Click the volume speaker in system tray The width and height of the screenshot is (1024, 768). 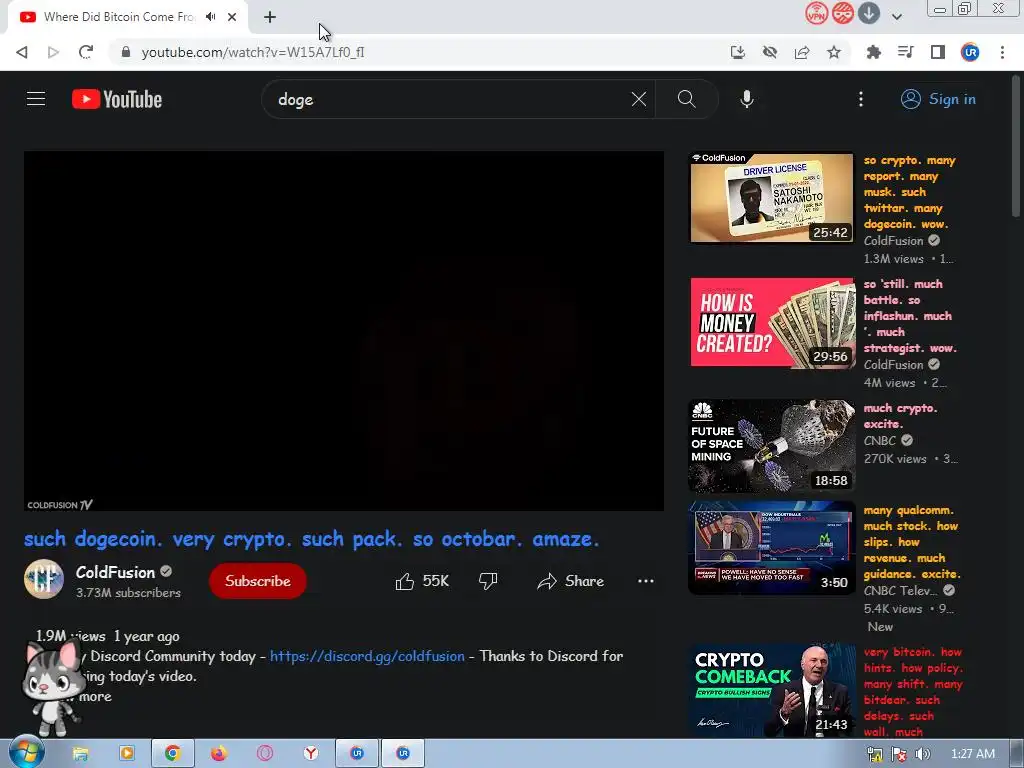pos(923,754)
